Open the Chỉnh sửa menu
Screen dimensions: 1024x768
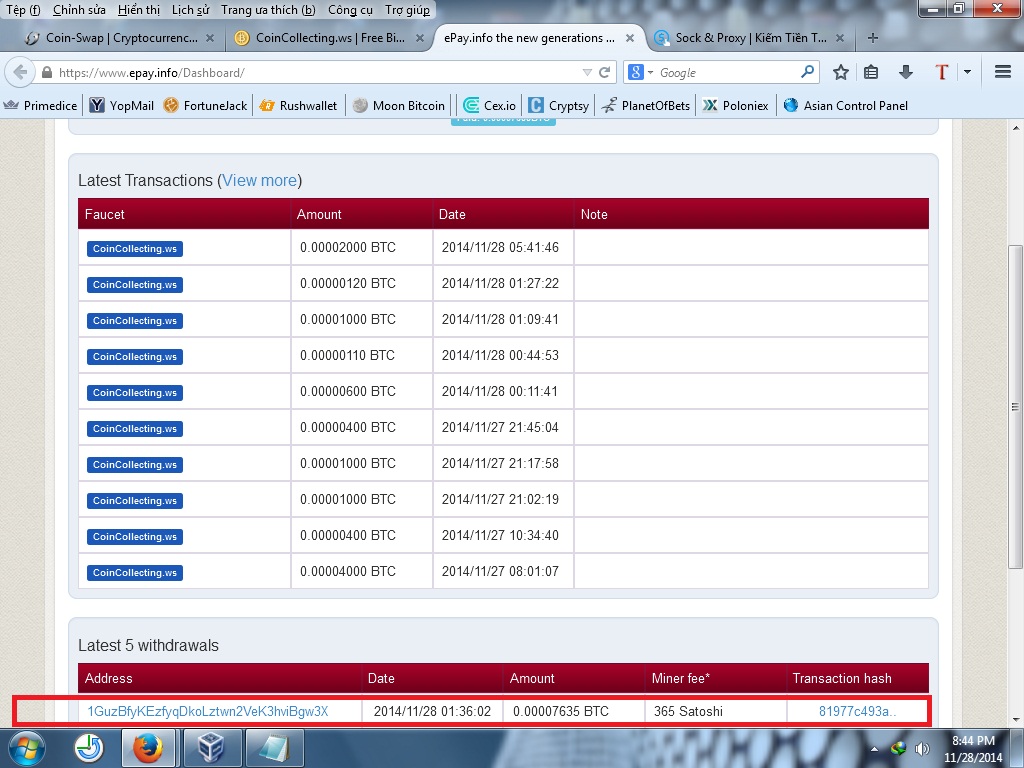(x=79, y=10)
